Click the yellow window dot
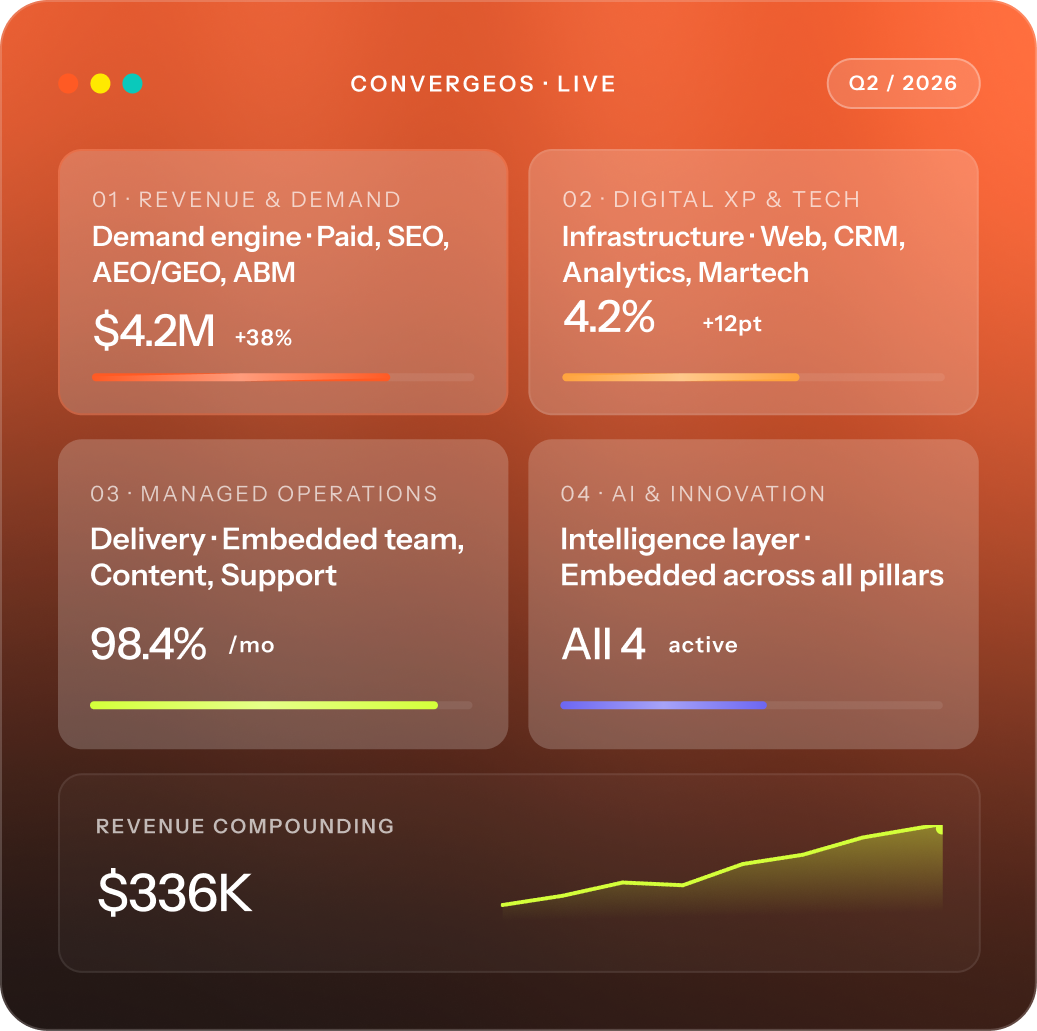 point(101,83)
